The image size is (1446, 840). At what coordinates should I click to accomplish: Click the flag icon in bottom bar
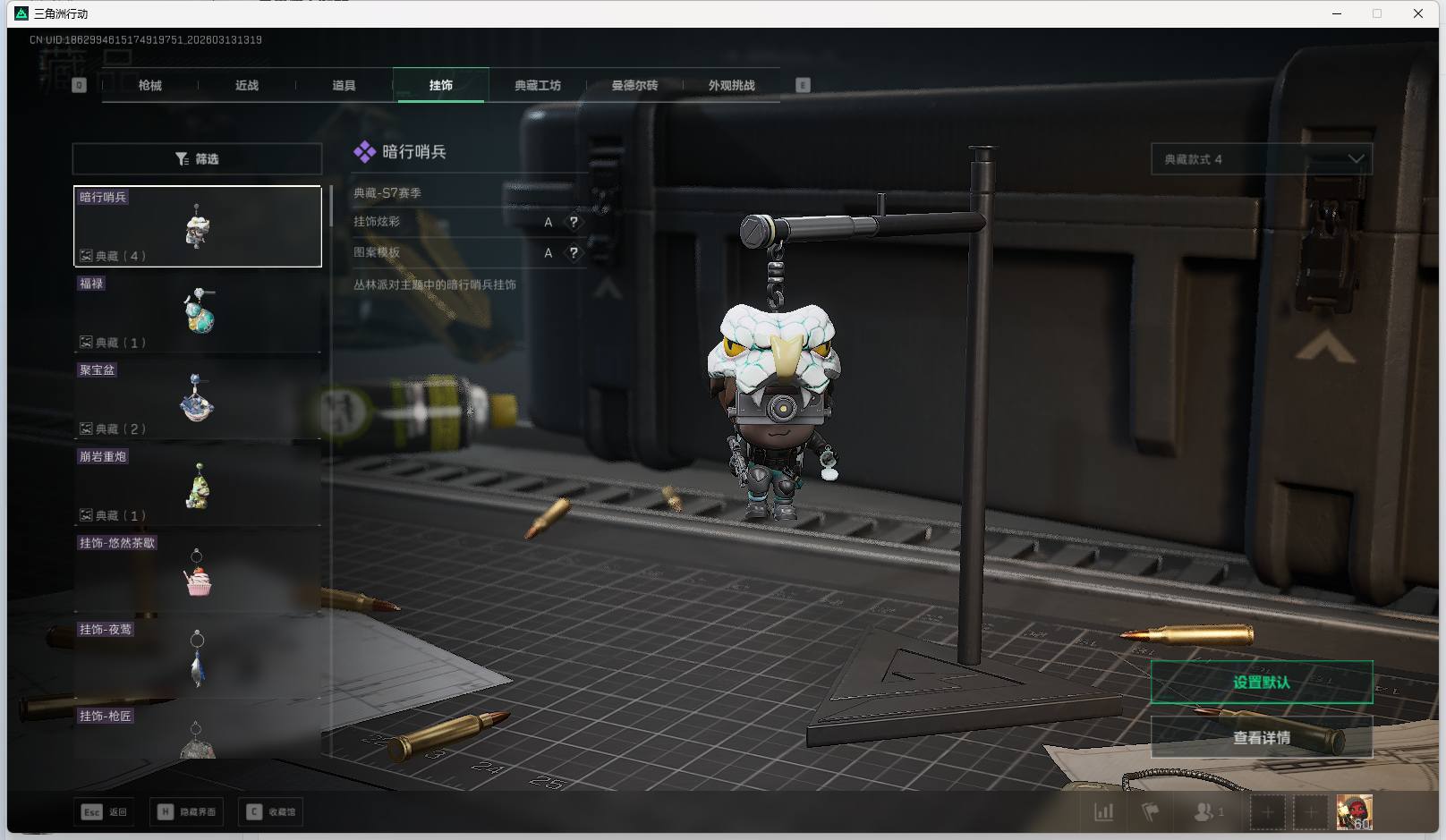click(x=1151, y=812)
